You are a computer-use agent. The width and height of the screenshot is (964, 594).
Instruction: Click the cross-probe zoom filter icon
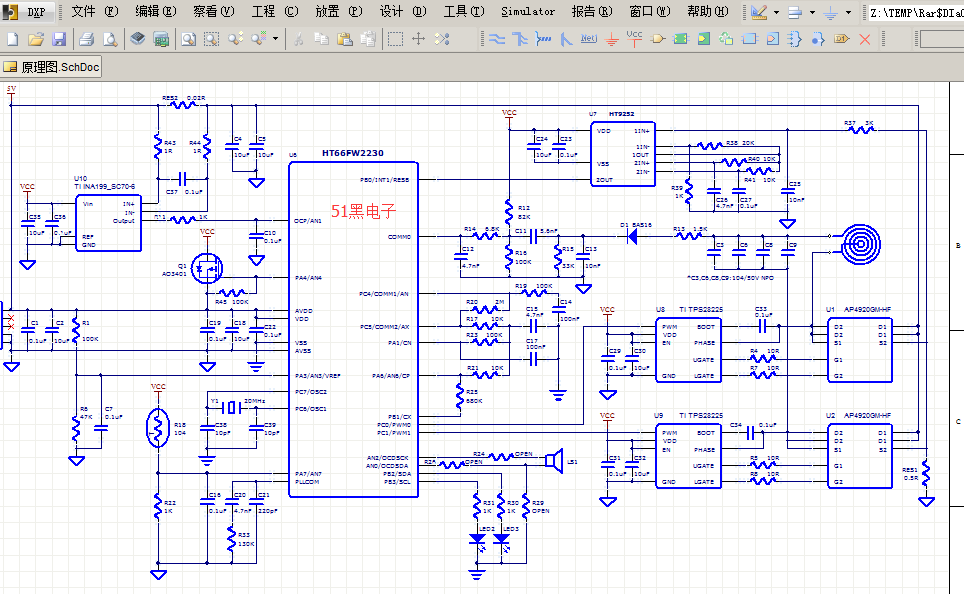[258, 39]
